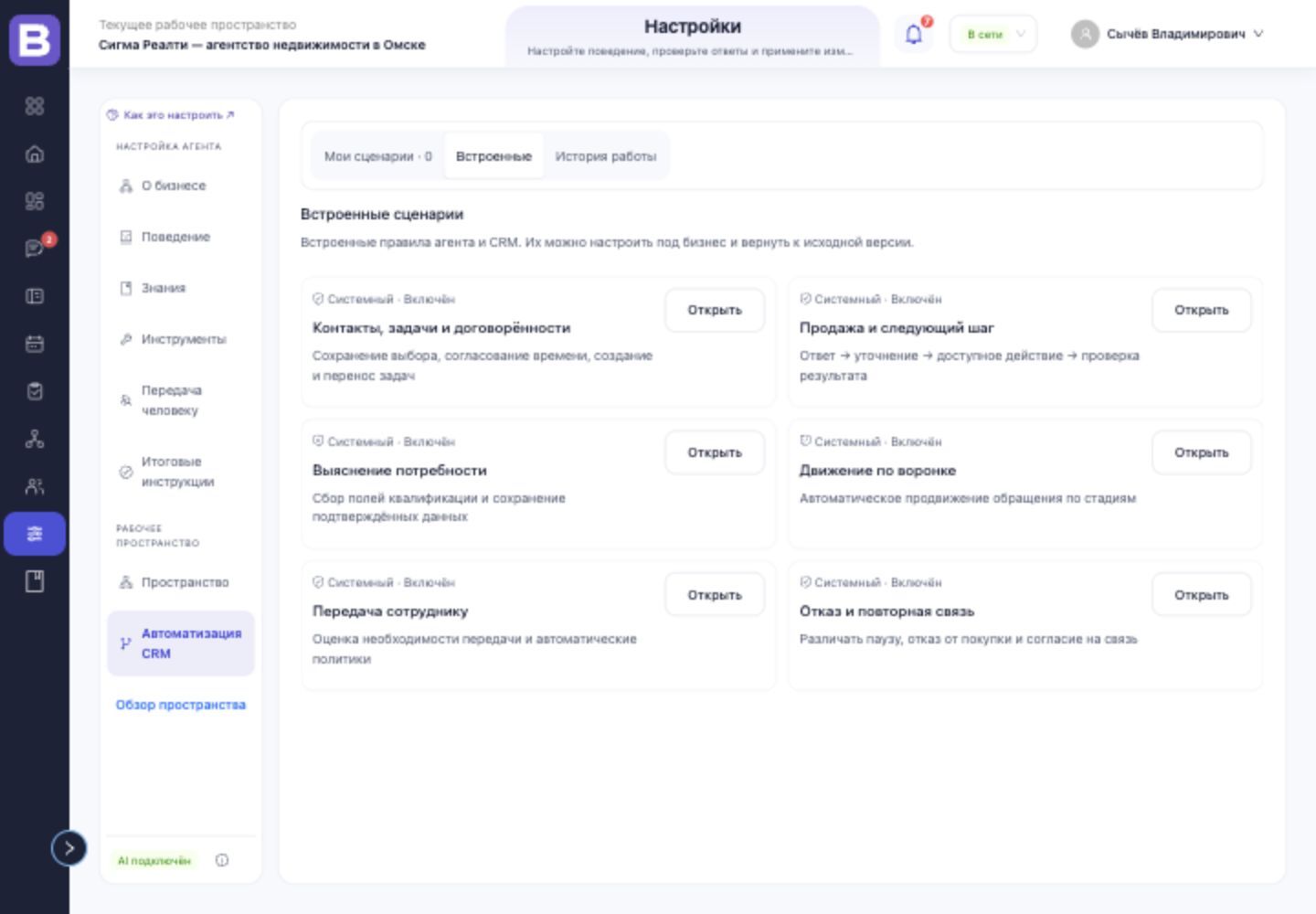Open the Отказ и повторная связь scenario
The height and width of the screenshot is (914, 1316).
click(1201, 595)
